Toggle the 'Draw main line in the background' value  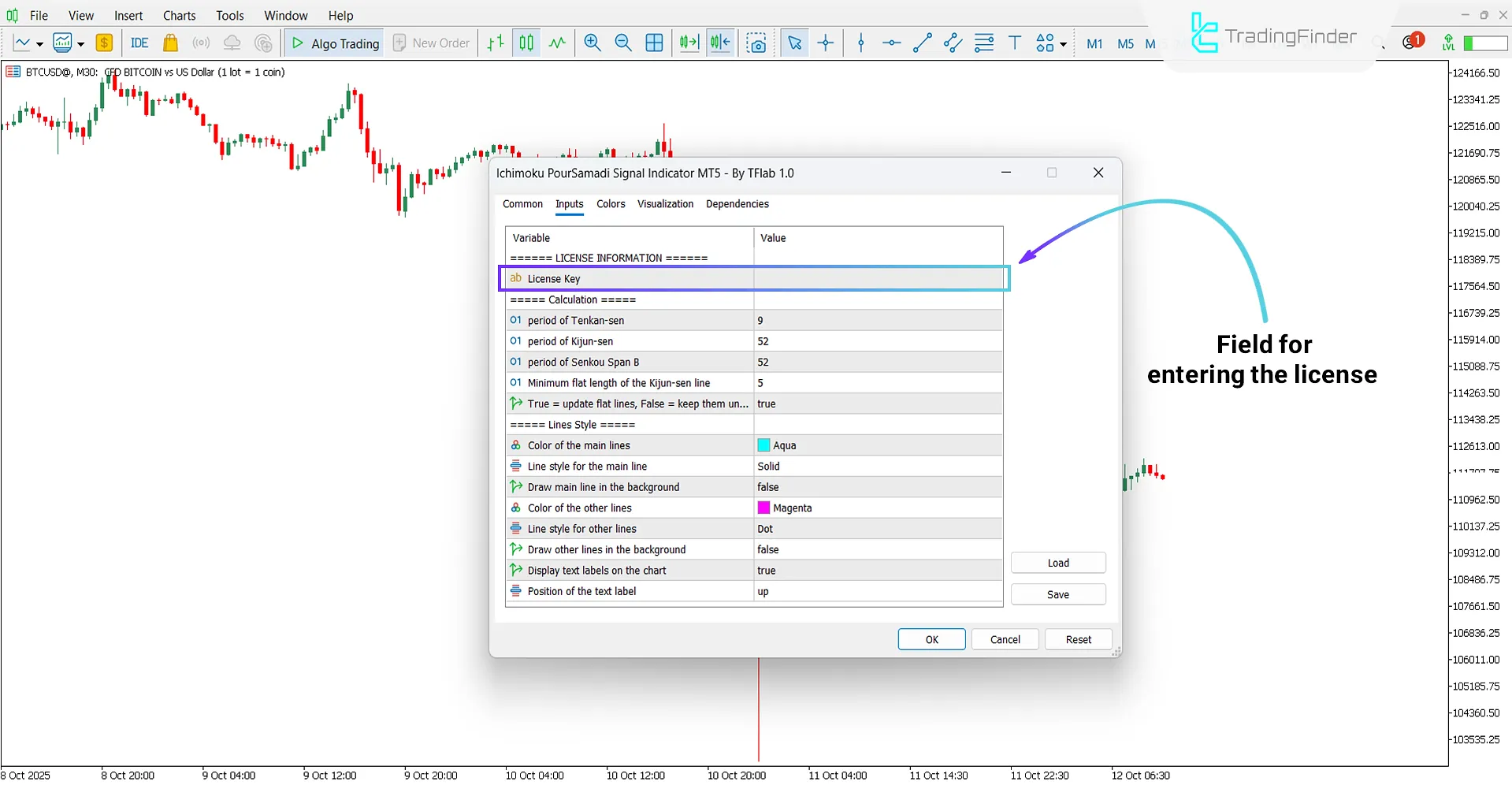point(877,487)
